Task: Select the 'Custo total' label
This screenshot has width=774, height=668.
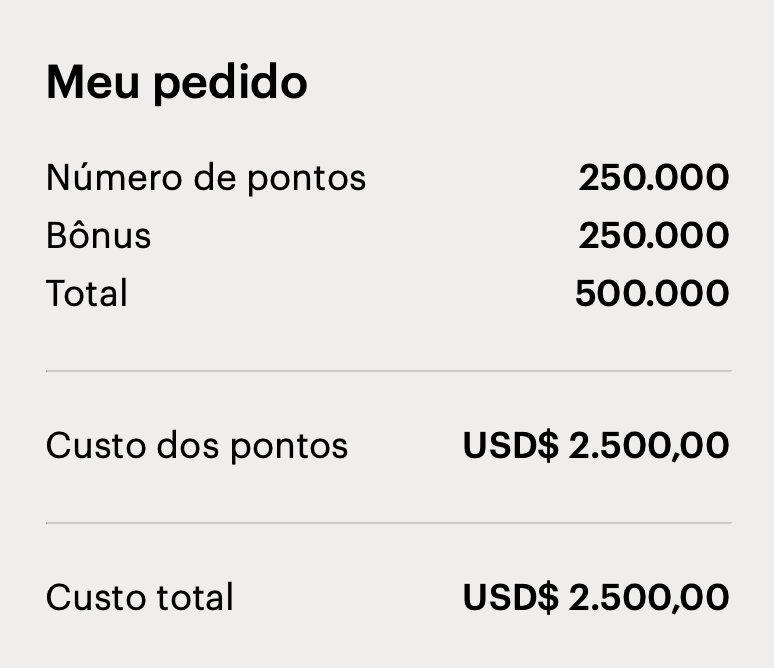Action: click(139, 598)
